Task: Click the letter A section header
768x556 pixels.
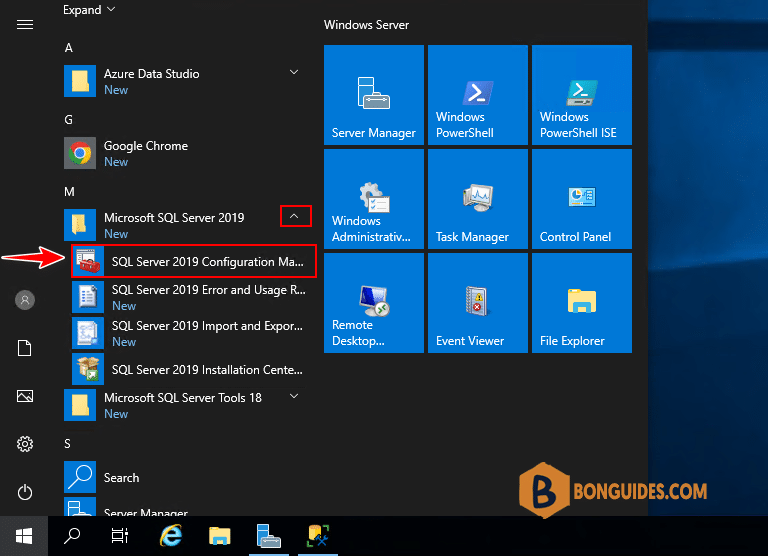Action: (69, 48)
